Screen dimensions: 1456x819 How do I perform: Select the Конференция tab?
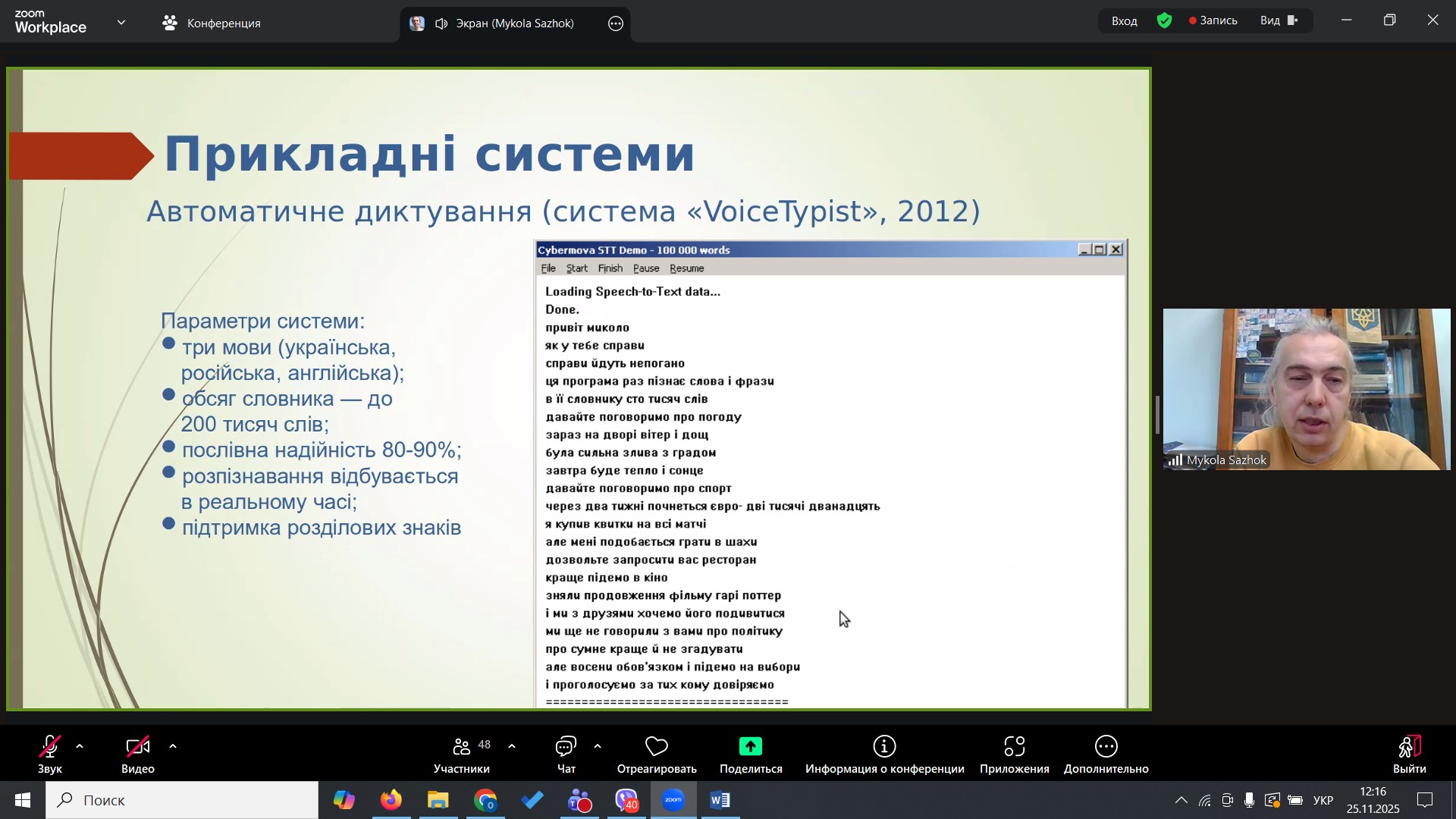(212, 24)
